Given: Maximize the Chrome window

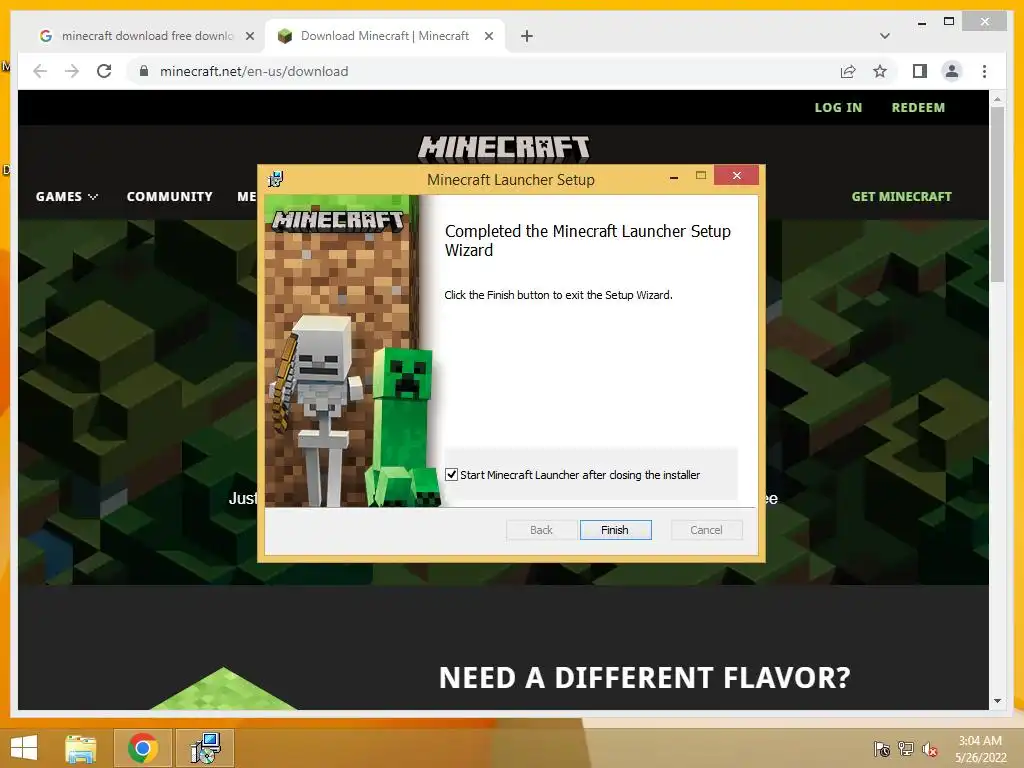Looking at the screenshot, I should [949, 22].
